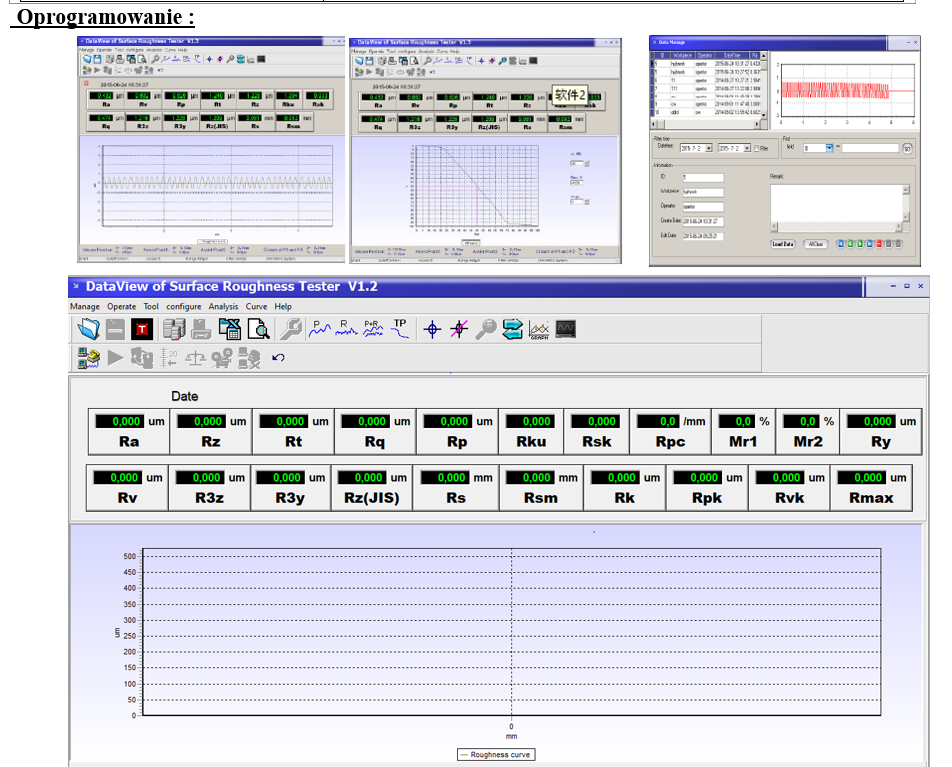This screenshot has width=952, height=767.
Task: Click the open folder icon in toolbar
Action: (89, 329)
